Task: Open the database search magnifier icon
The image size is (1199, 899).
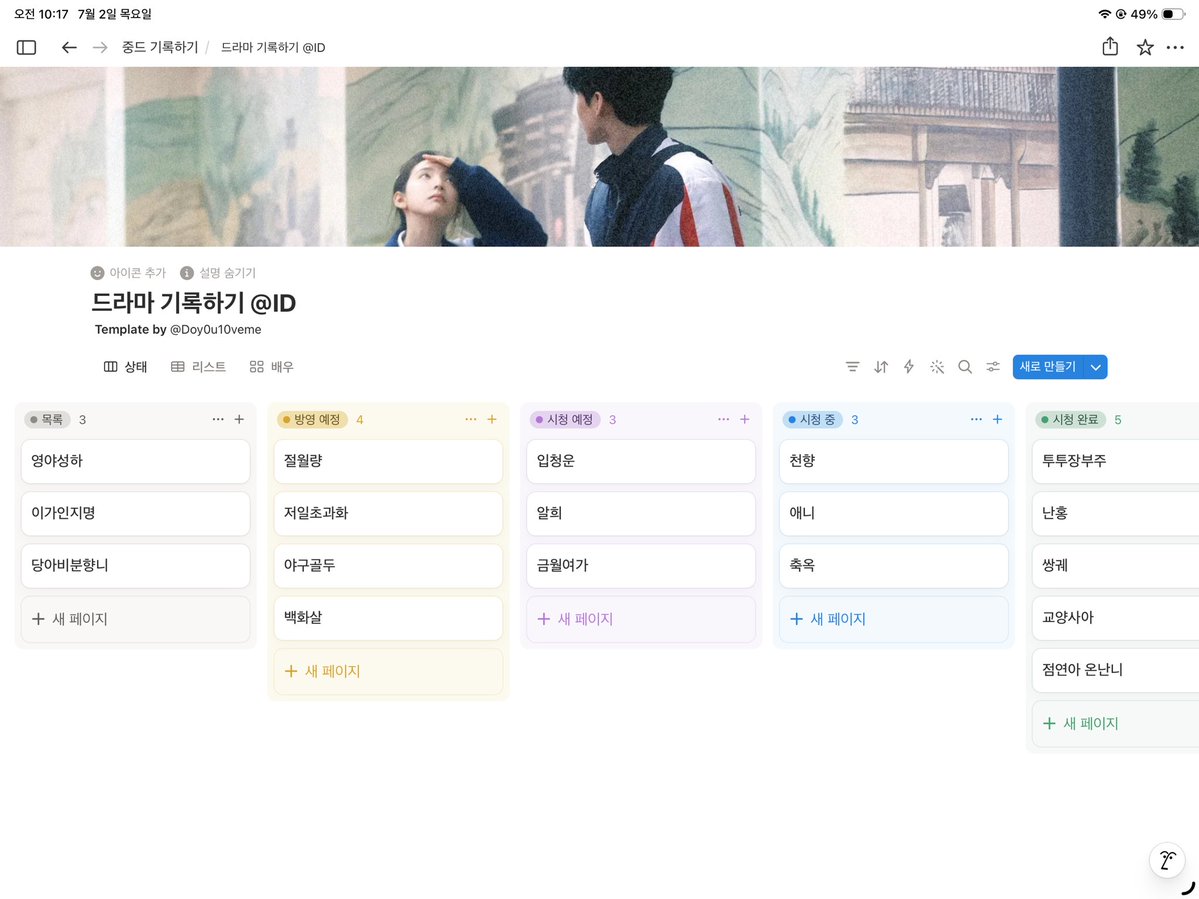Action: click(965, 367)
